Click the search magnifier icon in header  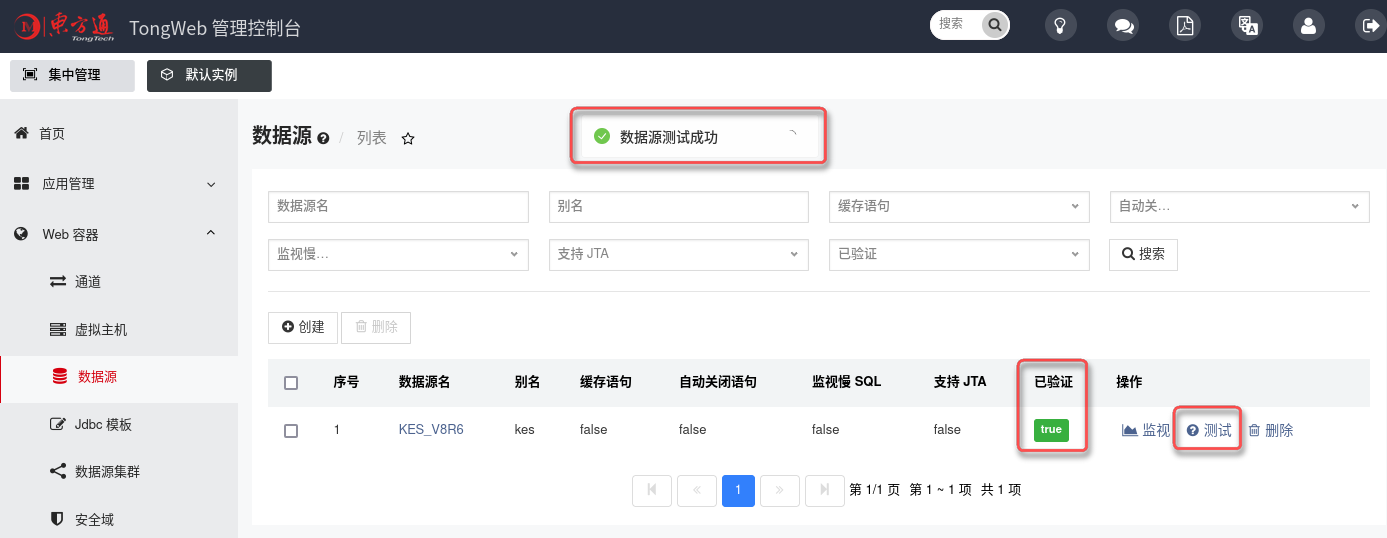click(994, 25)
